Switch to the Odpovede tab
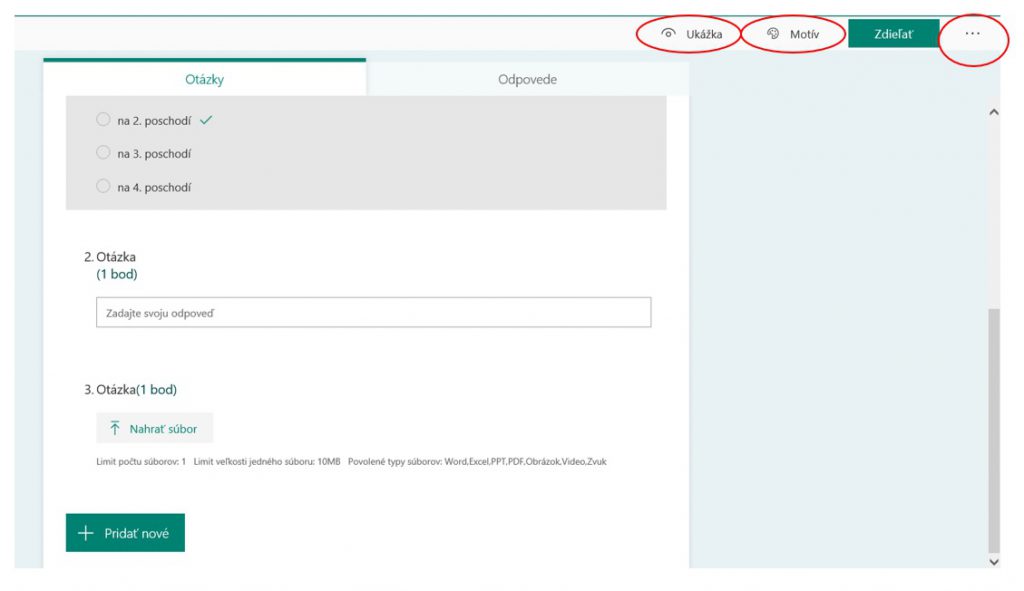Image resolution: width=1024 pixels, height=591 pixels. coord(527,80)
